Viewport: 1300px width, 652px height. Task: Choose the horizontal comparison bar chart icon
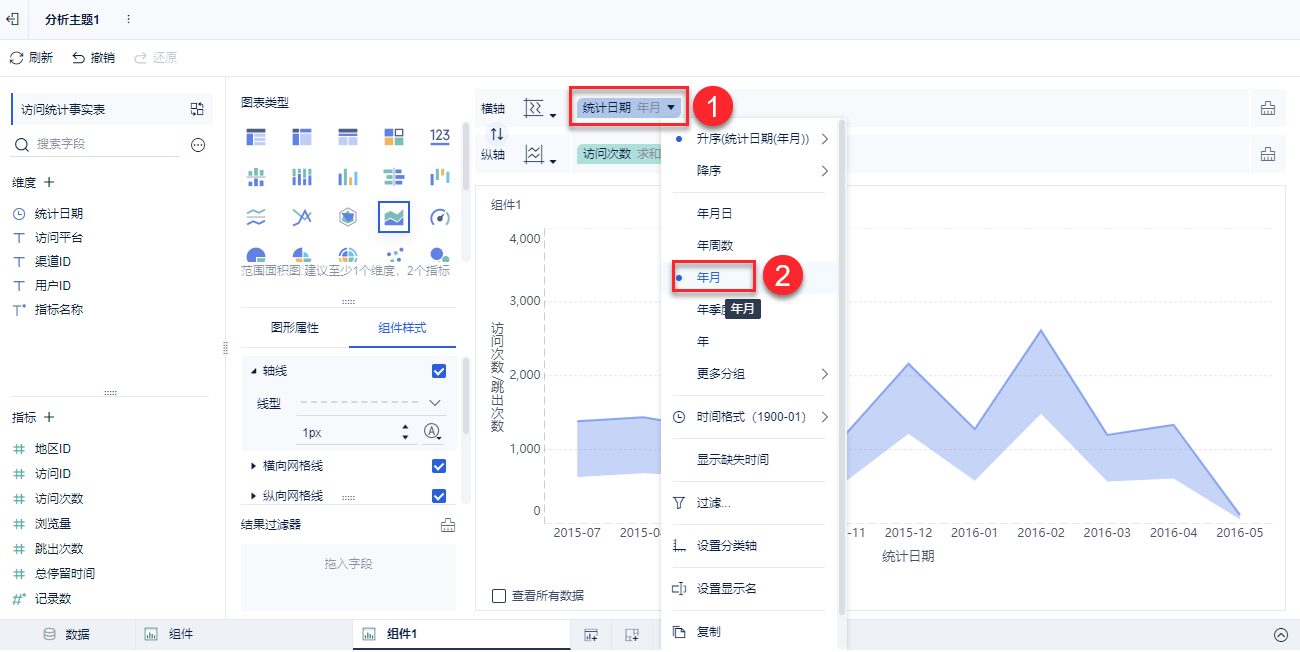(394, 177)
